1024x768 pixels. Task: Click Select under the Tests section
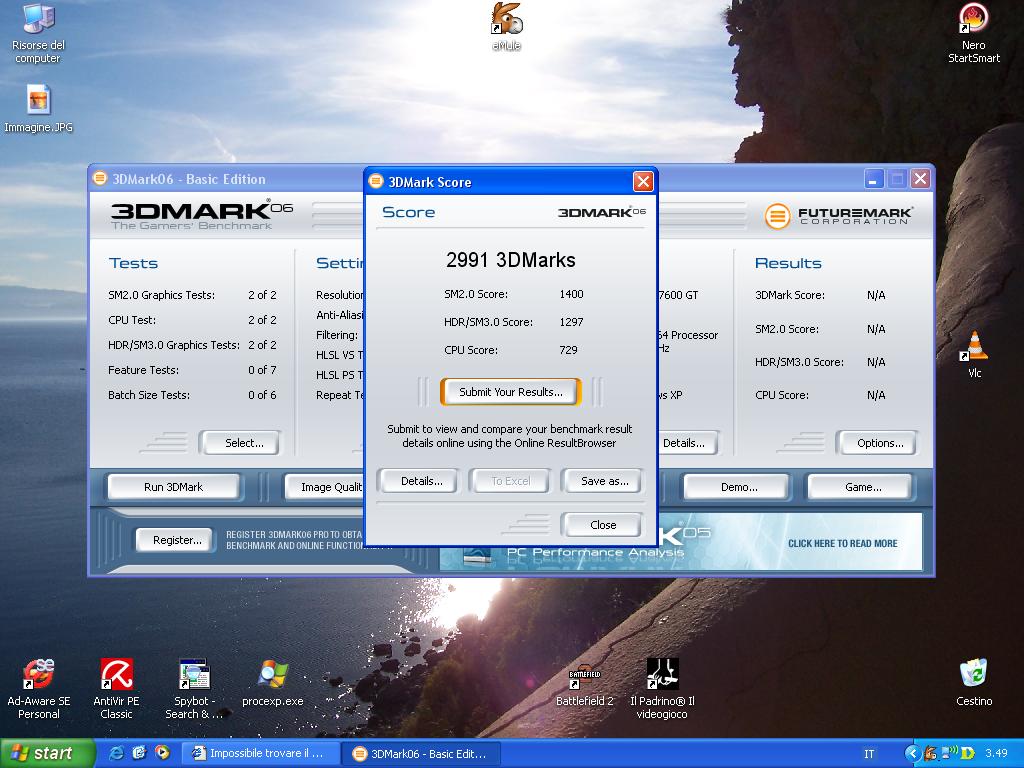click(241, 443)
